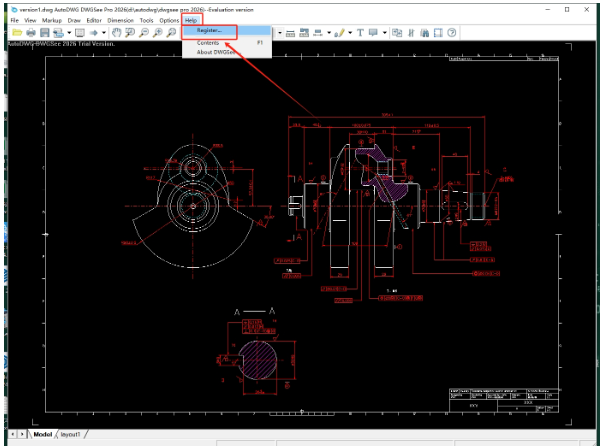Click the Zoom In magnifier icon
The image size is (601, 446).
[158, 33]
